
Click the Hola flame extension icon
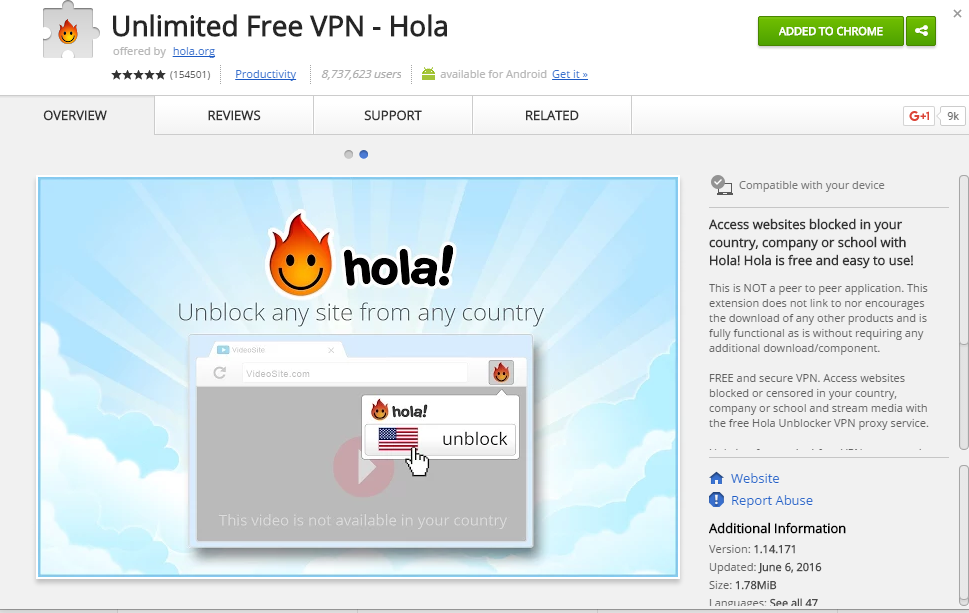pos(68,32)
